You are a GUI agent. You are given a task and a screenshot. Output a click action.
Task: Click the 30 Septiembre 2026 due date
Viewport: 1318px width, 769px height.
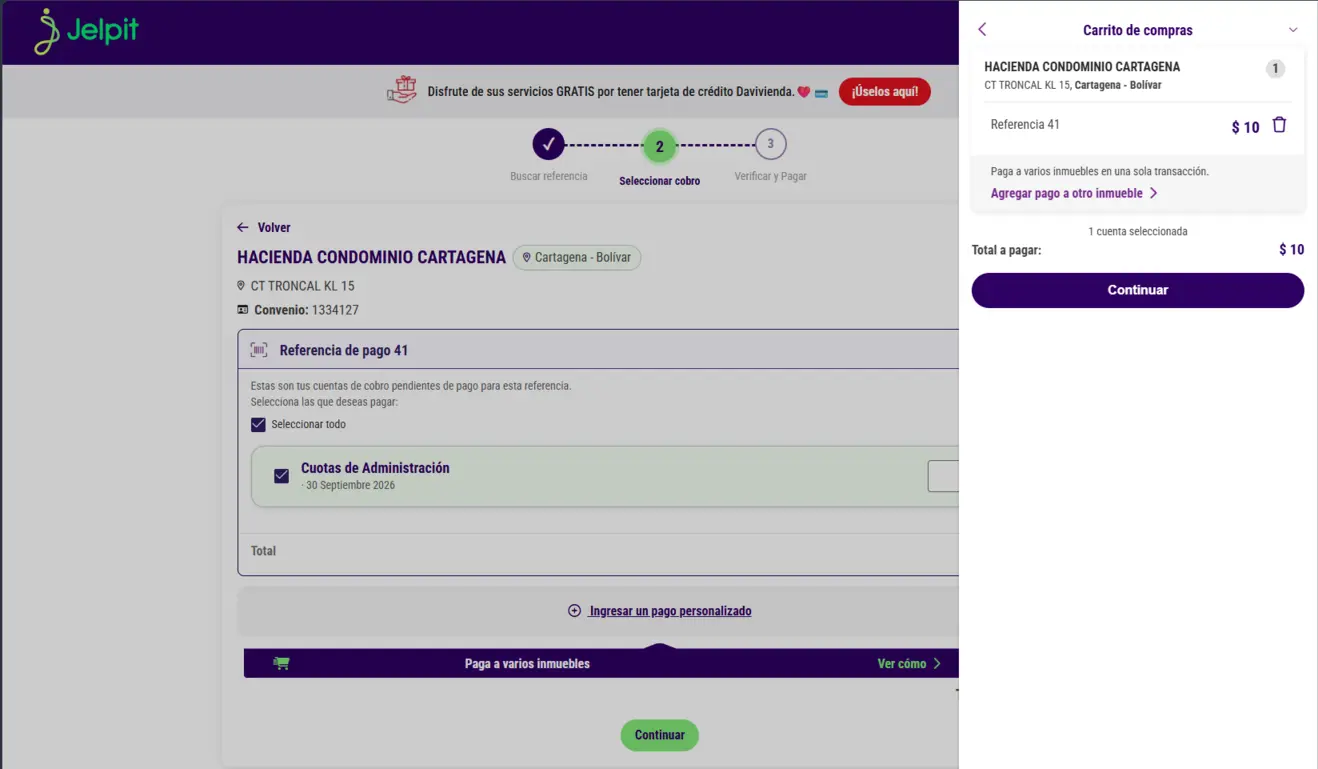click(350, 485)
